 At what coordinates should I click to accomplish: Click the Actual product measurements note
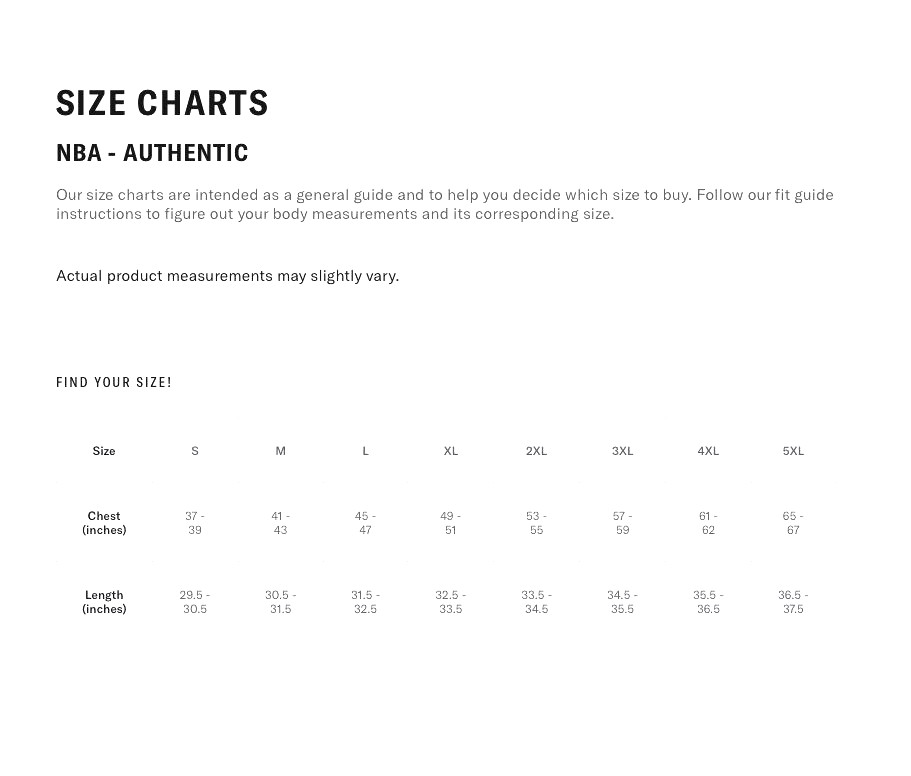click(x=228, y=276)
